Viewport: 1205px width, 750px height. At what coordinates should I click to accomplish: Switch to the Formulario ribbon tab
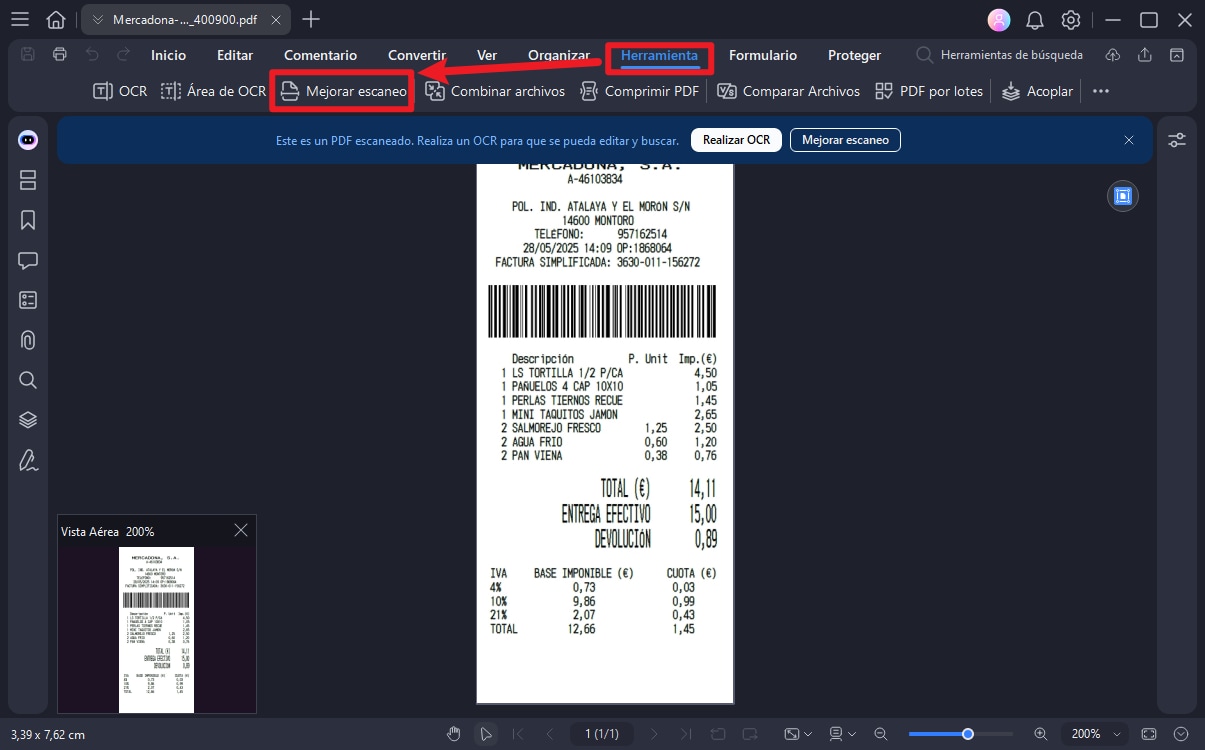[x=763, y=55]
